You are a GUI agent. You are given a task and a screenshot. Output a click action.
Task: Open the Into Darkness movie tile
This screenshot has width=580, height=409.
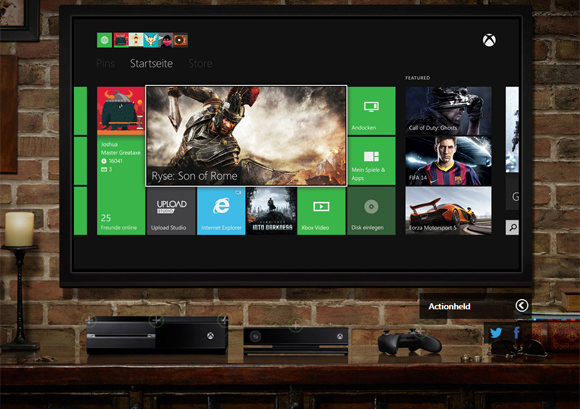[272, 211]
